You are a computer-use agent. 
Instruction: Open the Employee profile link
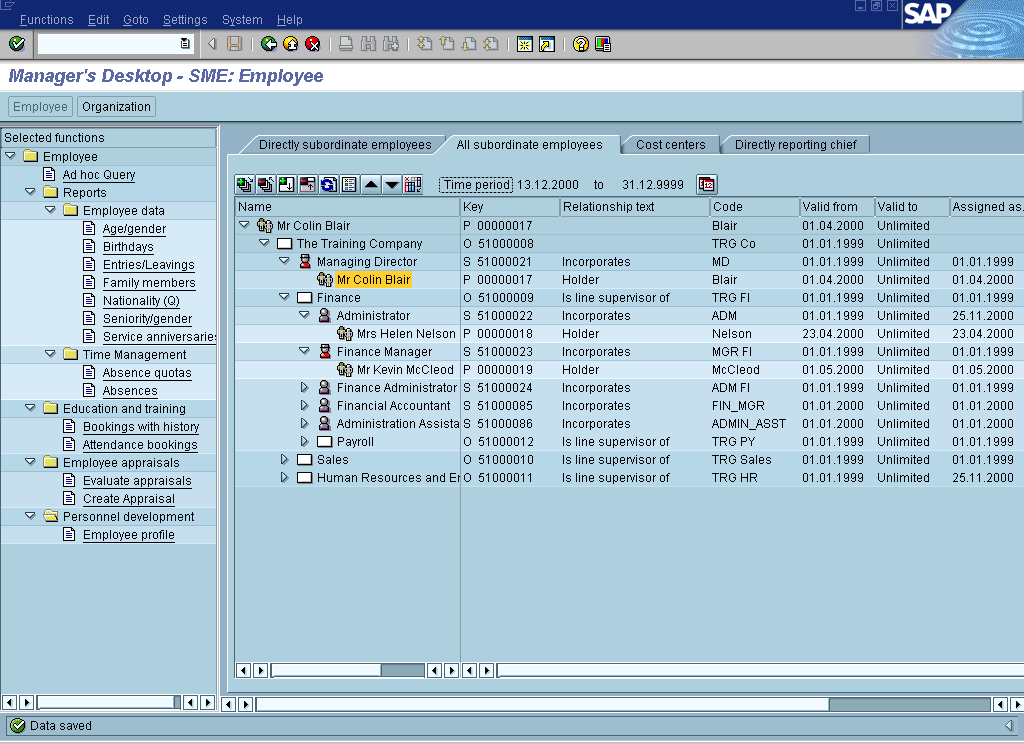point(129,534)
